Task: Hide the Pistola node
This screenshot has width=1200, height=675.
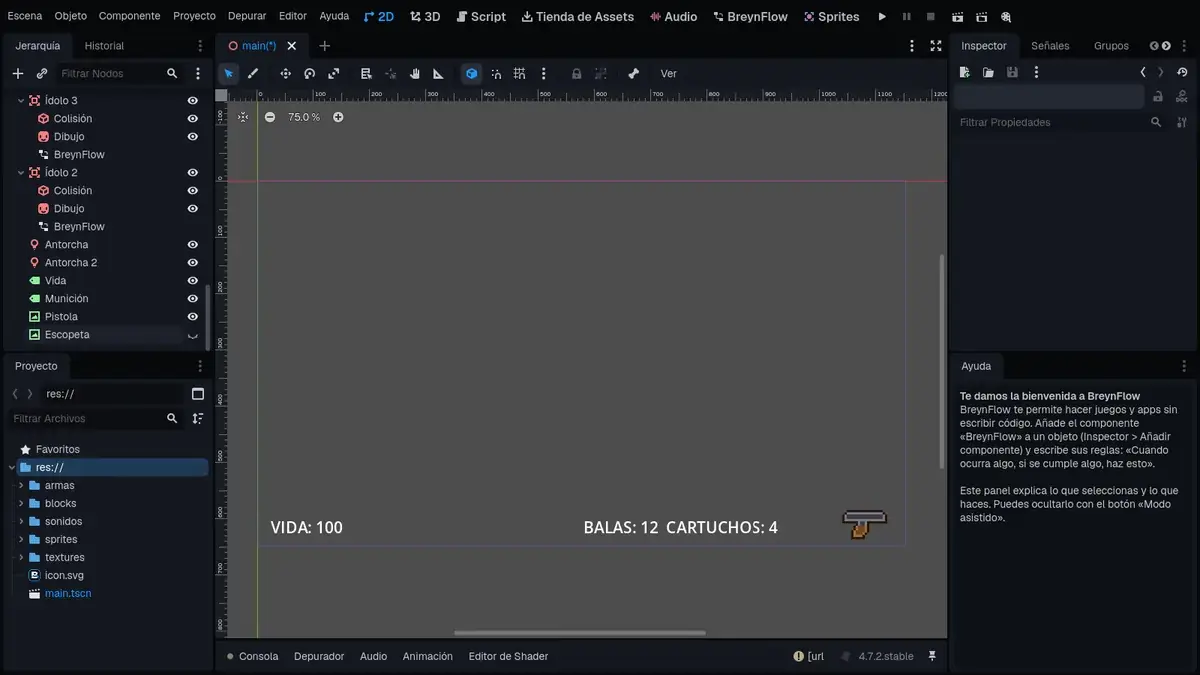Action: [193, 316]
